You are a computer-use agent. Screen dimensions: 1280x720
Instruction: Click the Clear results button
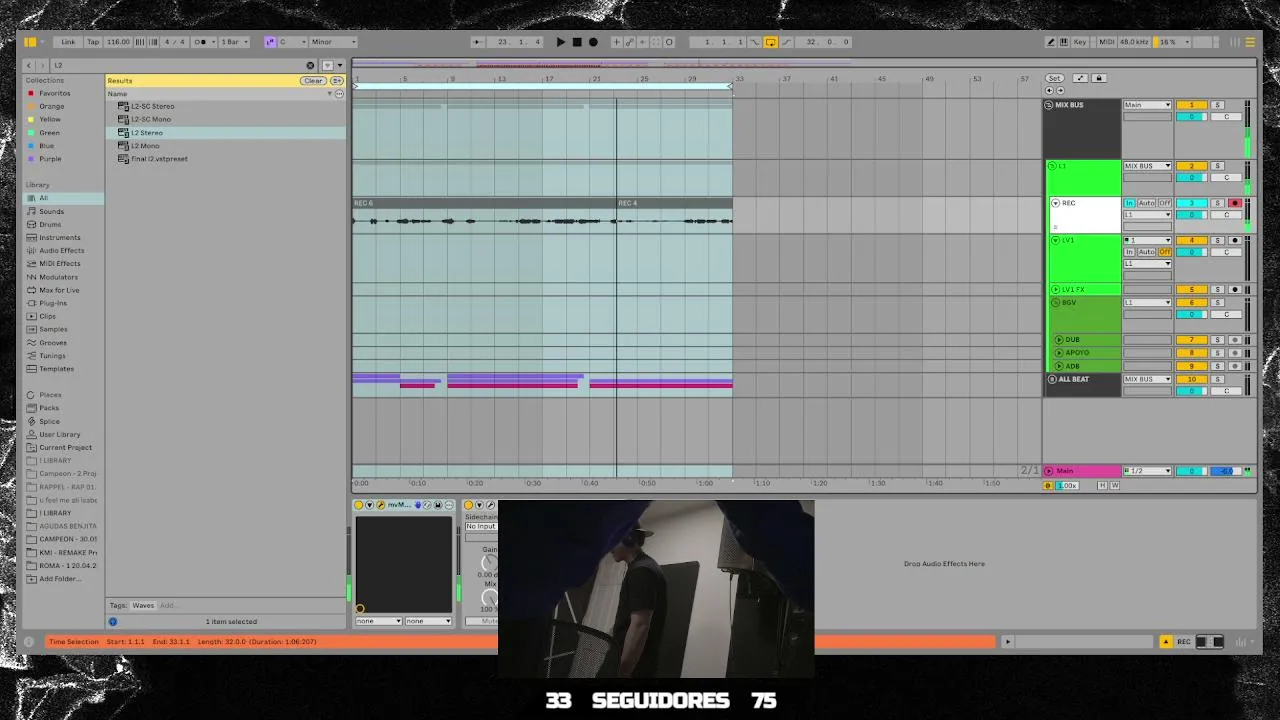pyautogui.click(x=313, y=81)
